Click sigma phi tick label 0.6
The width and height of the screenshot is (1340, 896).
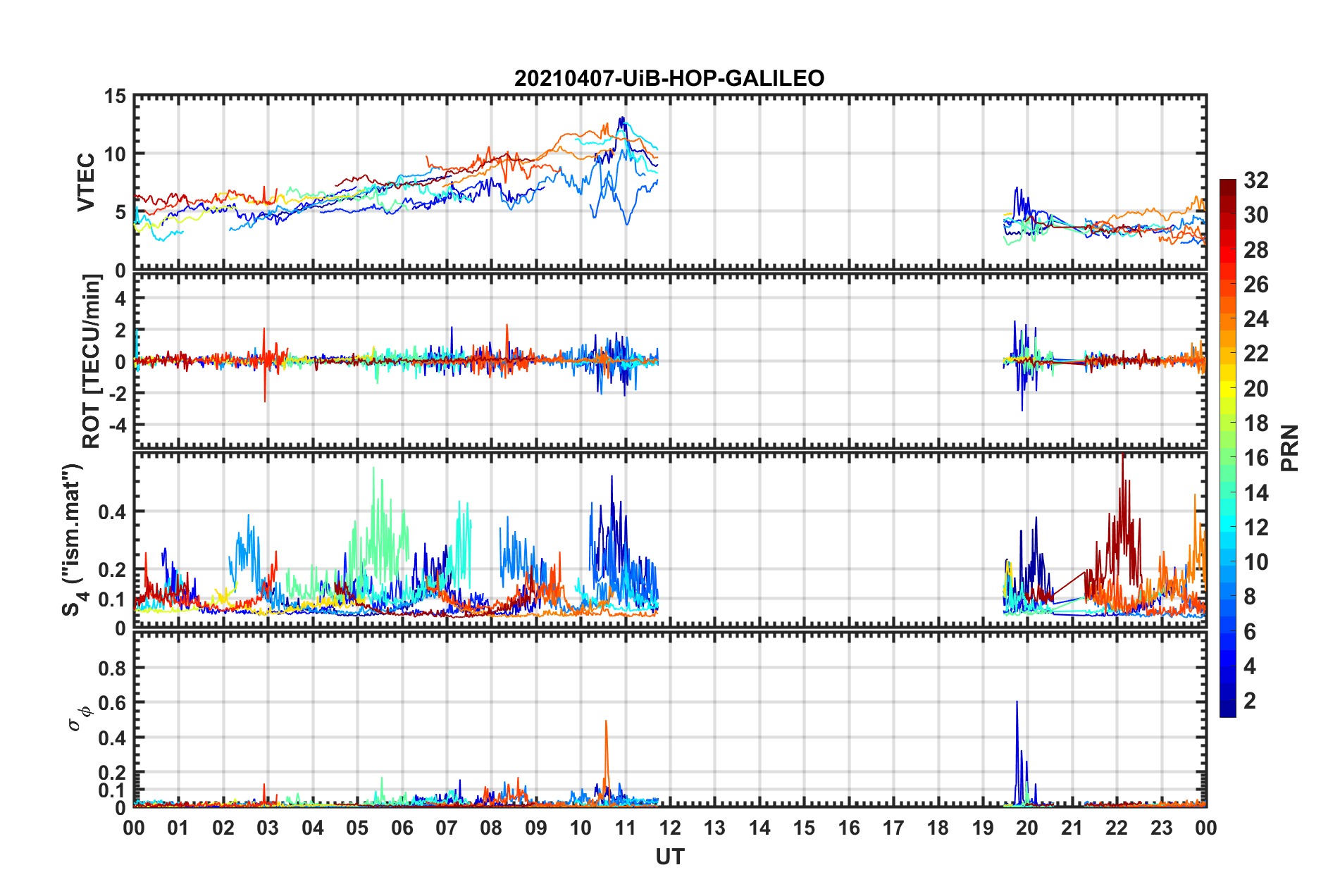(111, 703)
